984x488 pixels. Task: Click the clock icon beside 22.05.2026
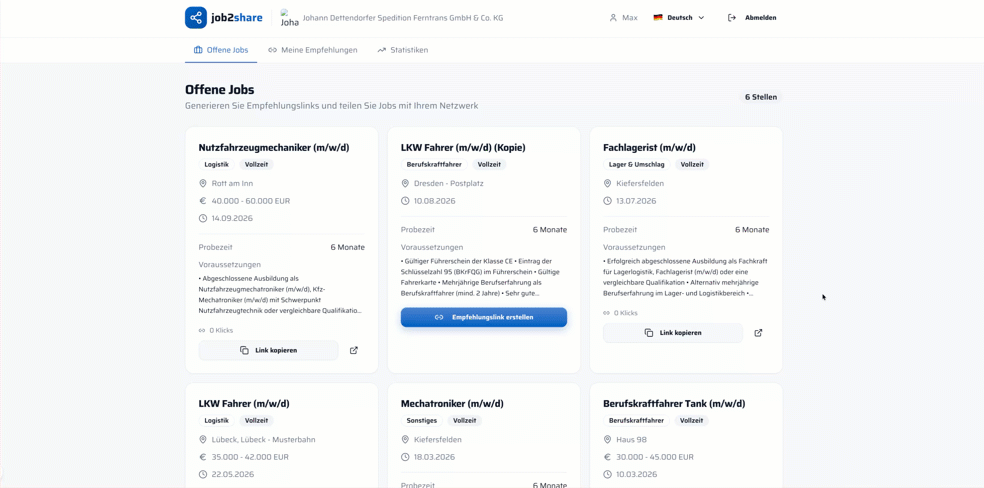pos(203,474)
